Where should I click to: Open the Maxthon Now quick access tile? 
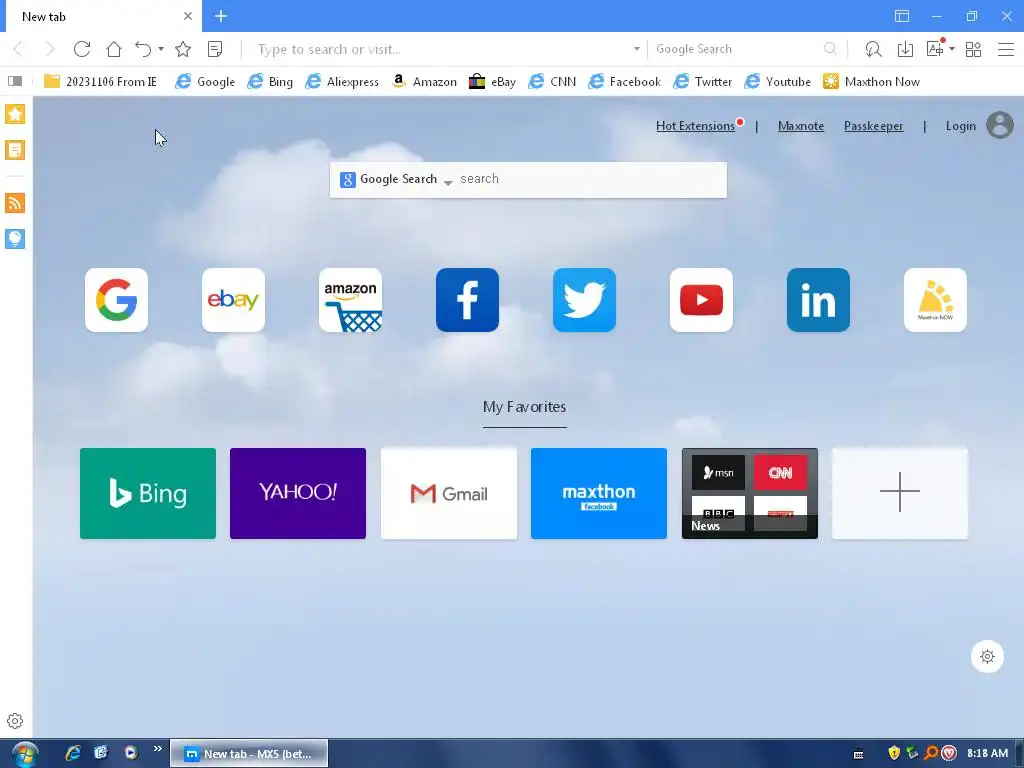tap(935, 300)
